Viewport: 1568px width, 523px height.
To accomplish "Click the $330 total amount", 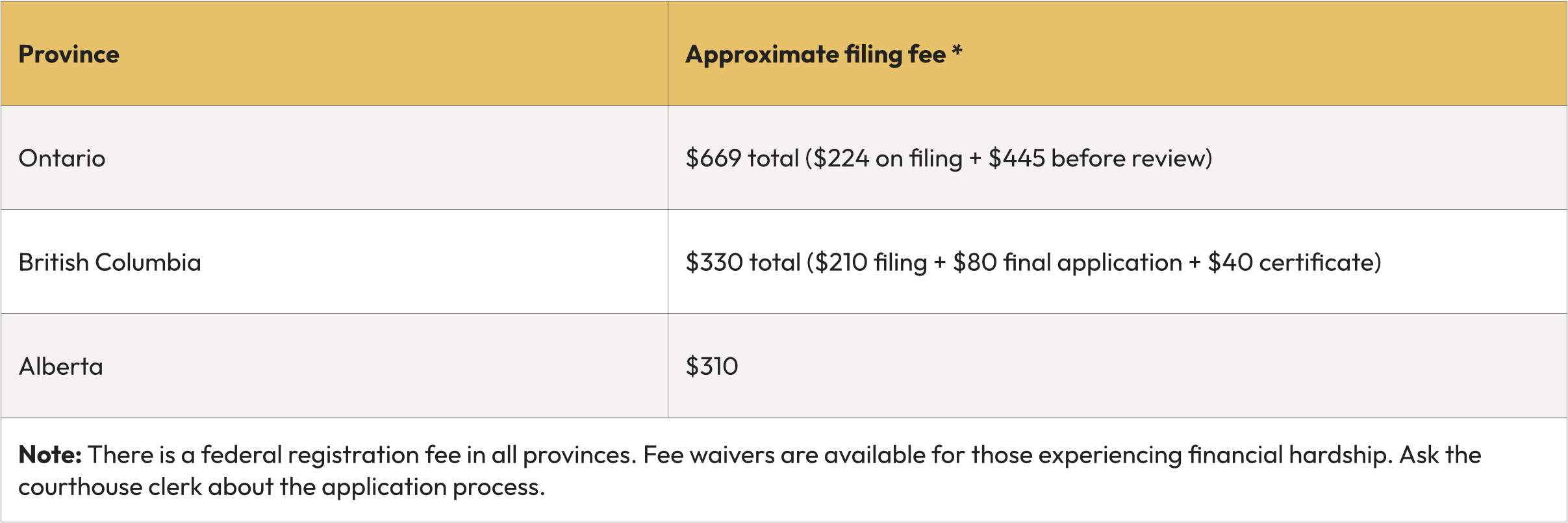I will point(742,262).
